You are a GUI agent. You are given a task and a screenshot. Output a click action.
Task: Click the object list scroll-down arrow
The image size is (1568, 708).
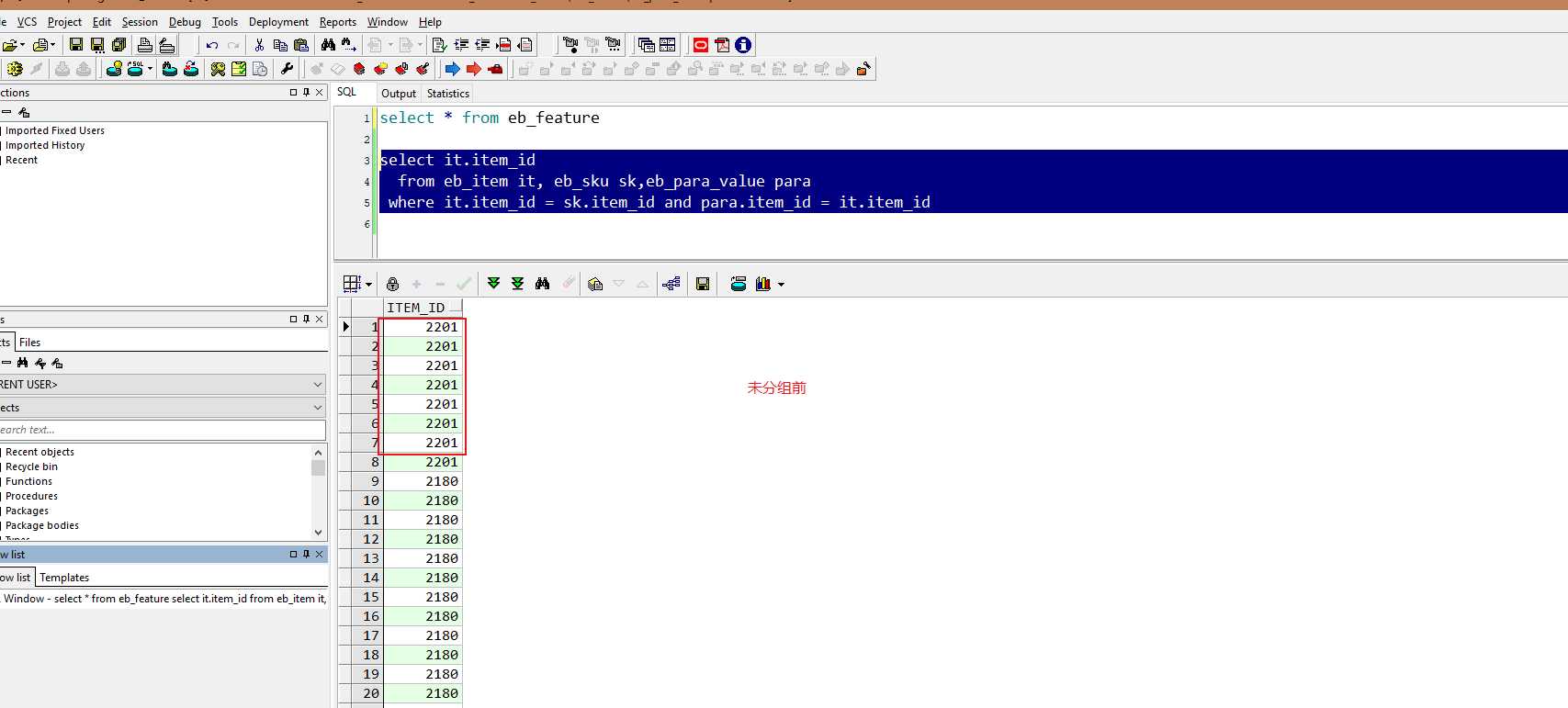click(318, 533)
